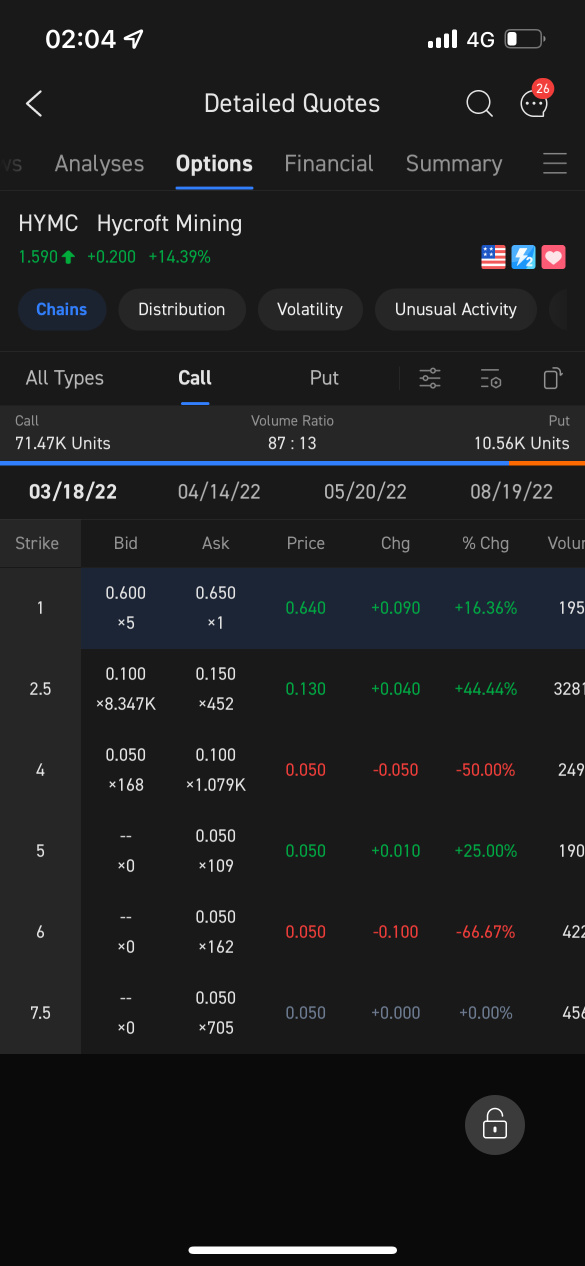Viewport: 585px width, 1266px height.
Task: Choose the 04/14/22 expiration date
Action: tap(219, 492)
